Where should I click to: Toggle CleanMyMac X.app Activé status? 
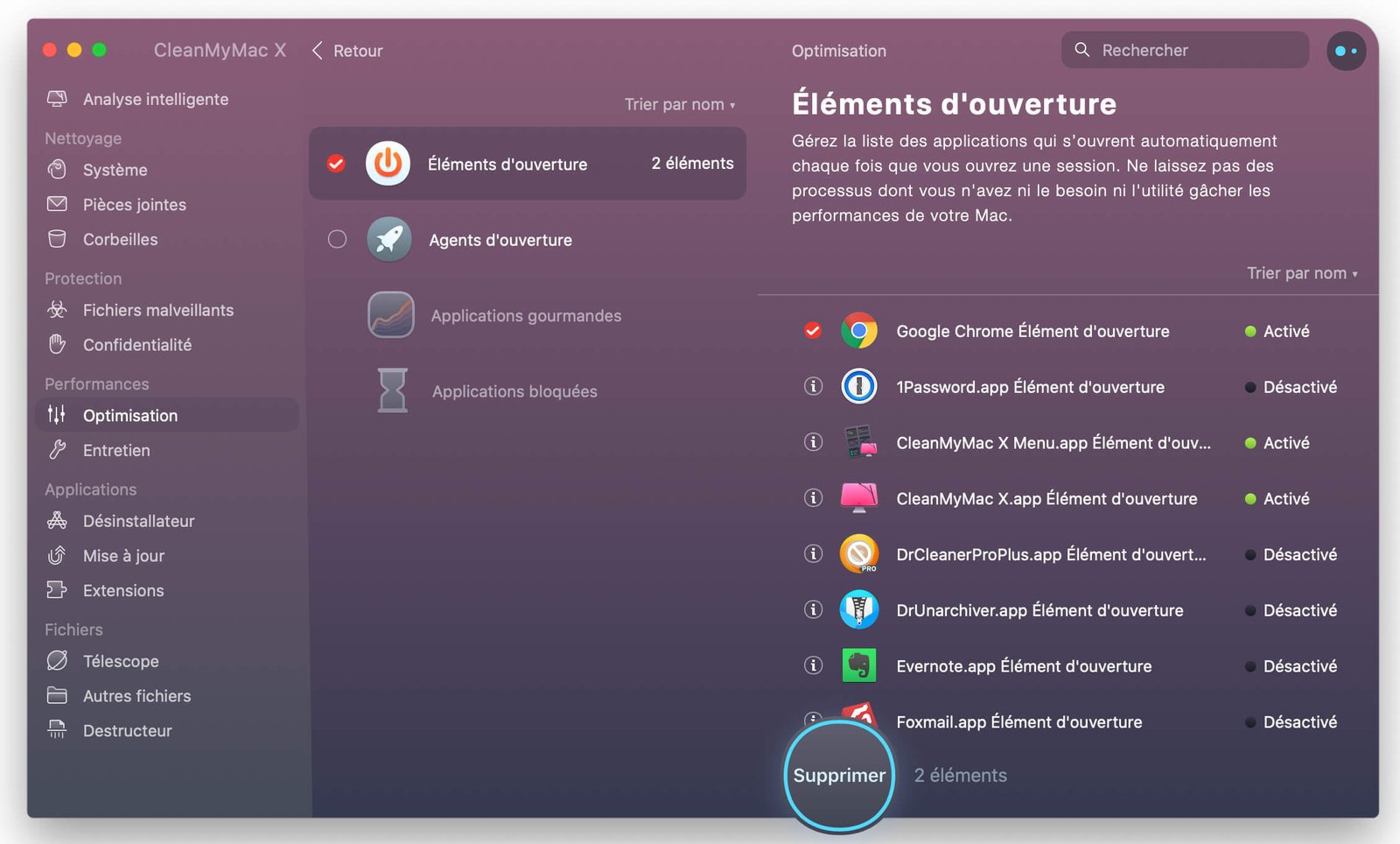click(1277, 498)
